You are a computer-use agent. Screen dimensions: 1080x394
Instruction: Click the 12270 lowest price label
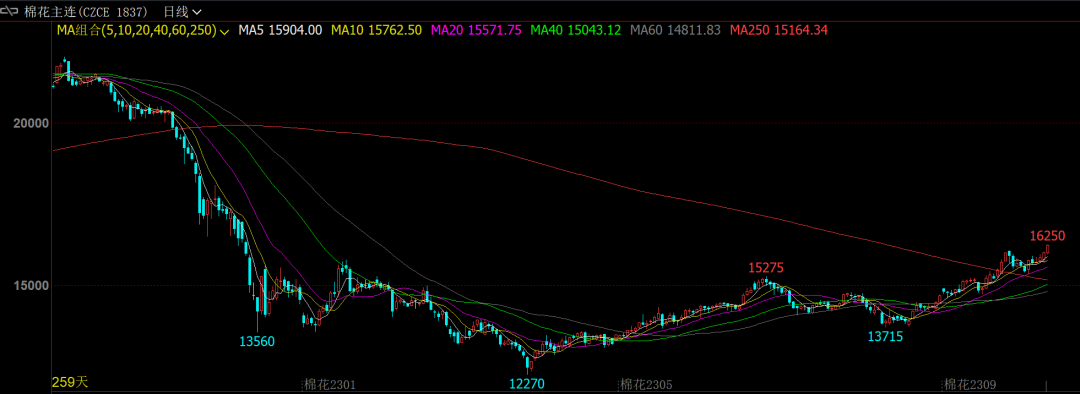(527, 383)
